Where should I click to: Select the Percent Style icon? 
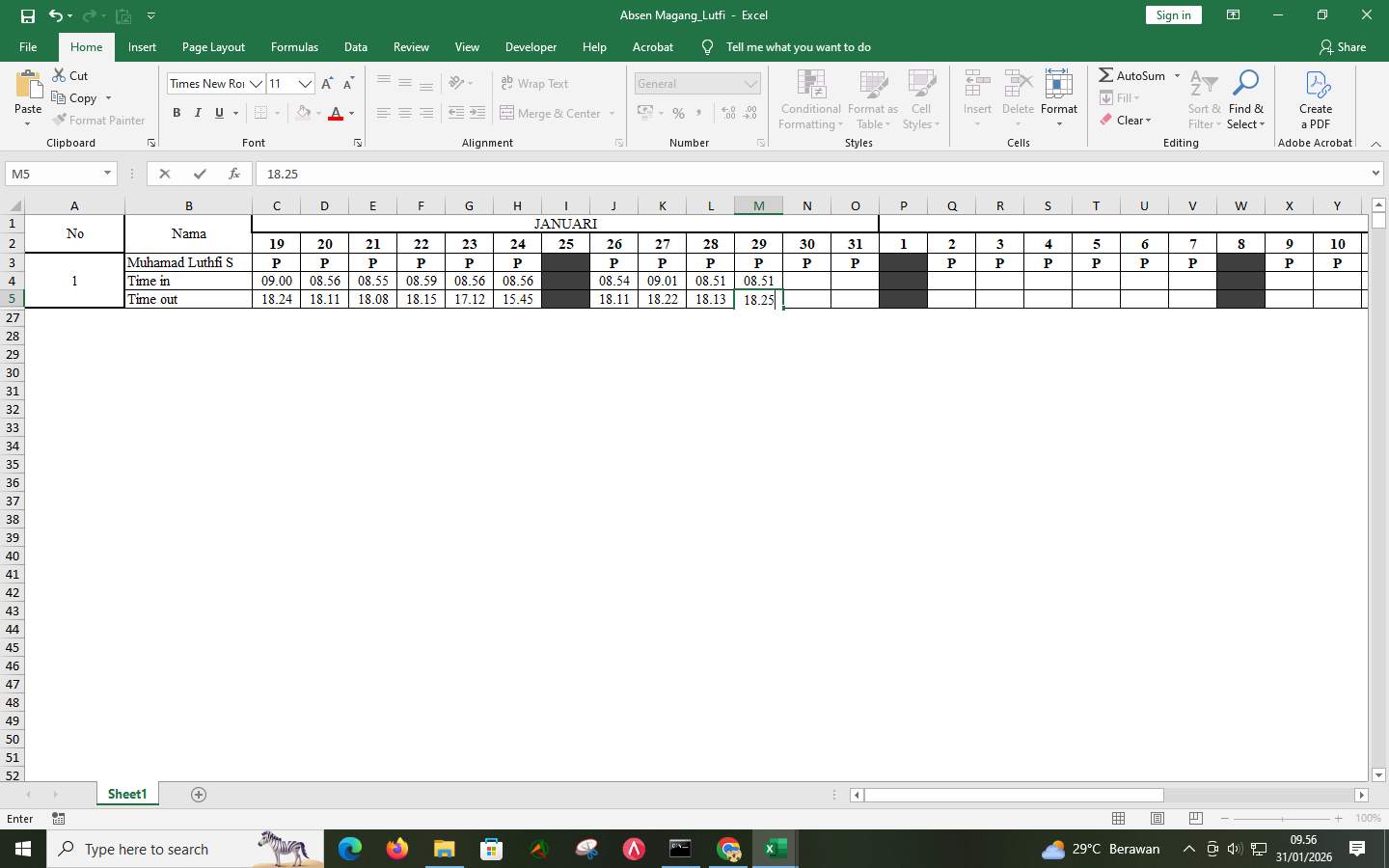click(678, 113)
